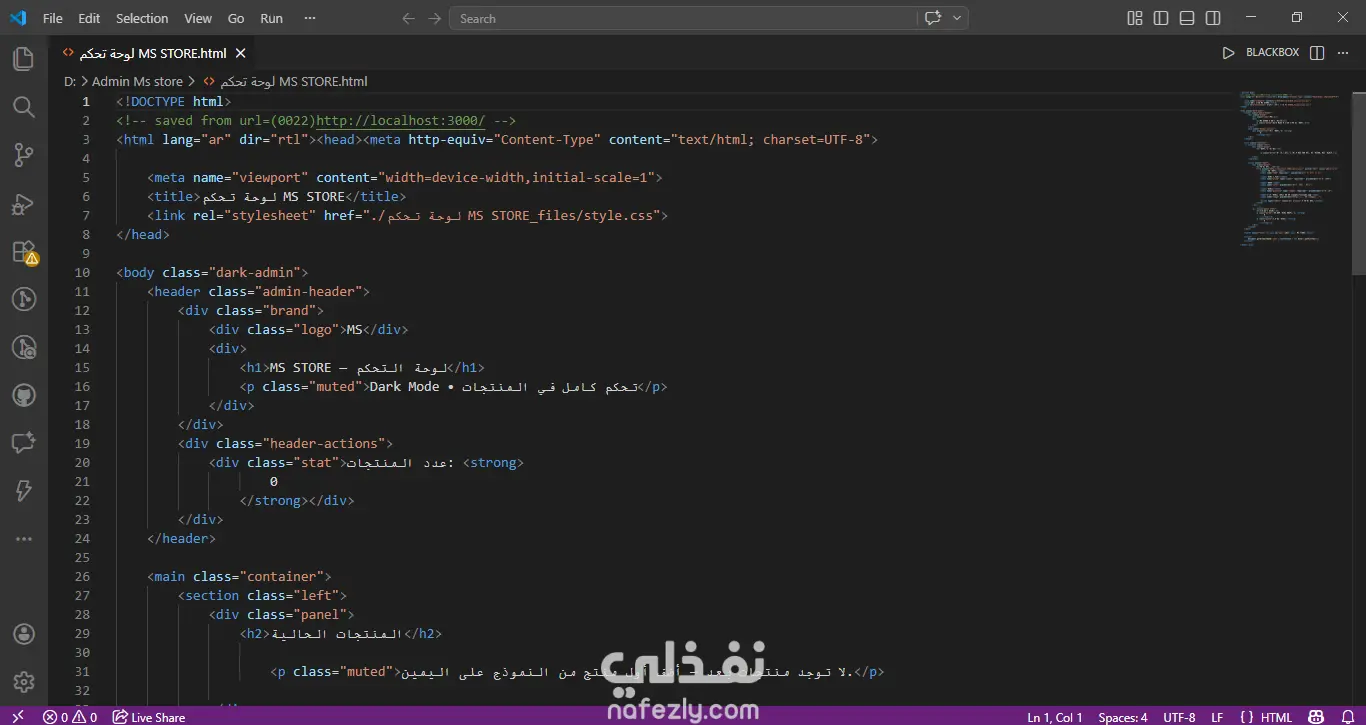Place cursor on <main class="container"> line
The image size is (1366, 725).
[x=239, y=576]
